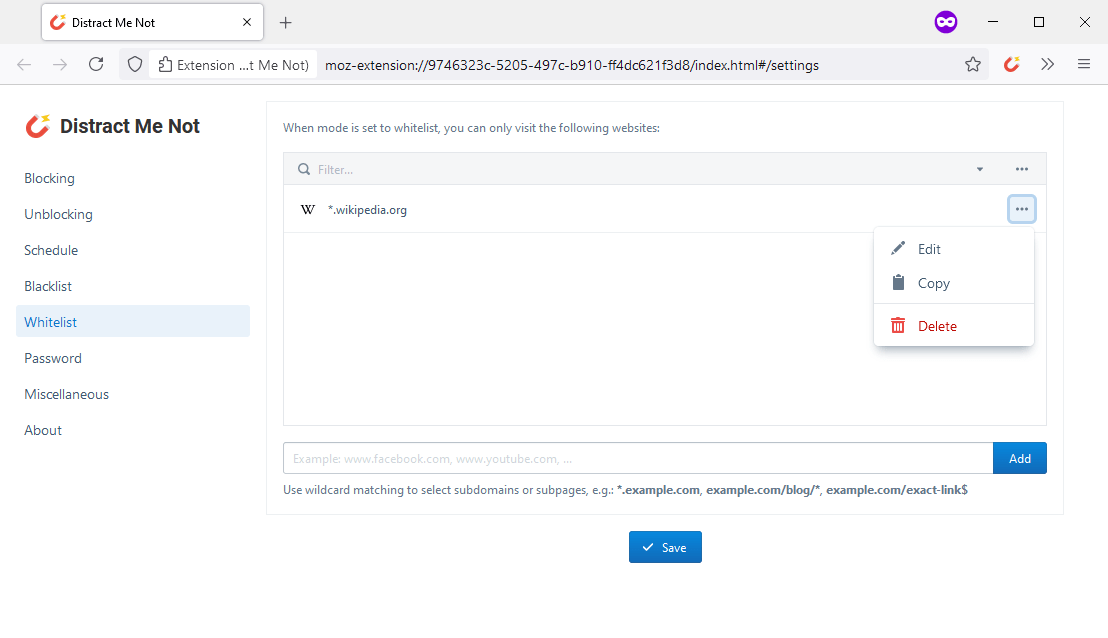Click into the Filter search box
Viewport: 1108px width, 638px height.
(640, 169)
